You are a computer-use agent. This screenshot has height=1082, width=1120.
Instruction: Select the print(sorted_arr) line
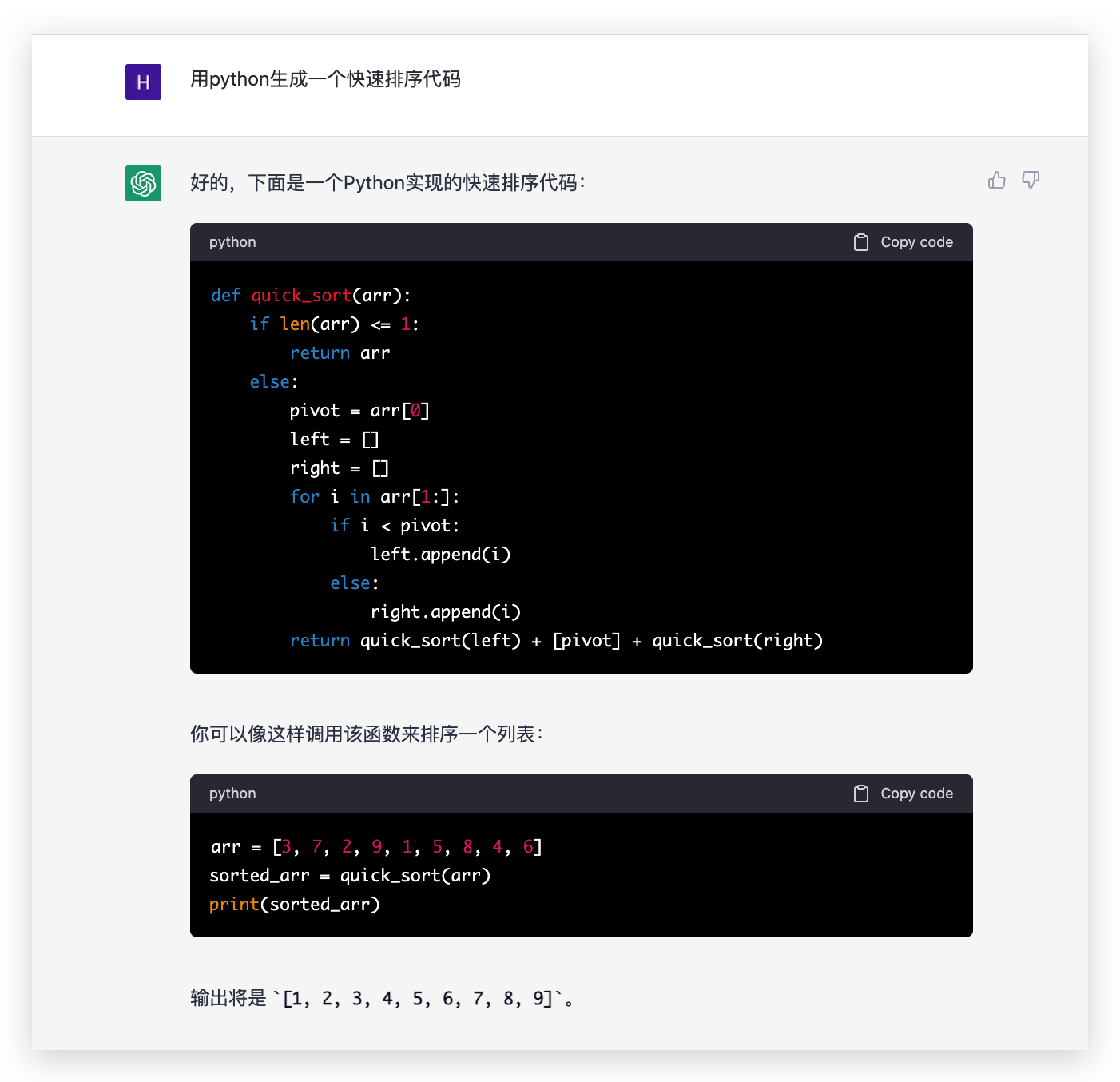tap(294, 904)
